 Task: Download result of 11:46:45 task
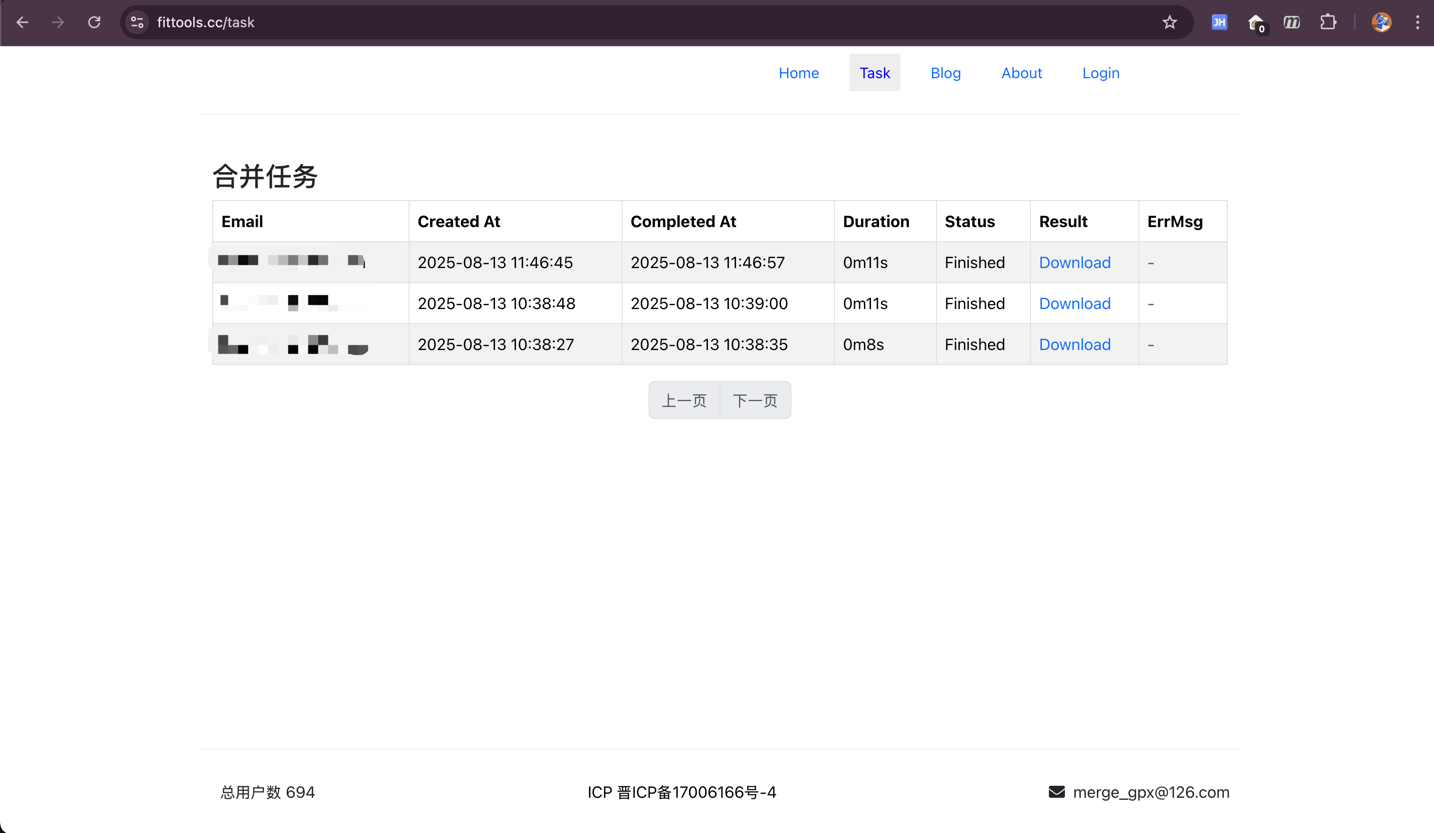(1074, 263)
